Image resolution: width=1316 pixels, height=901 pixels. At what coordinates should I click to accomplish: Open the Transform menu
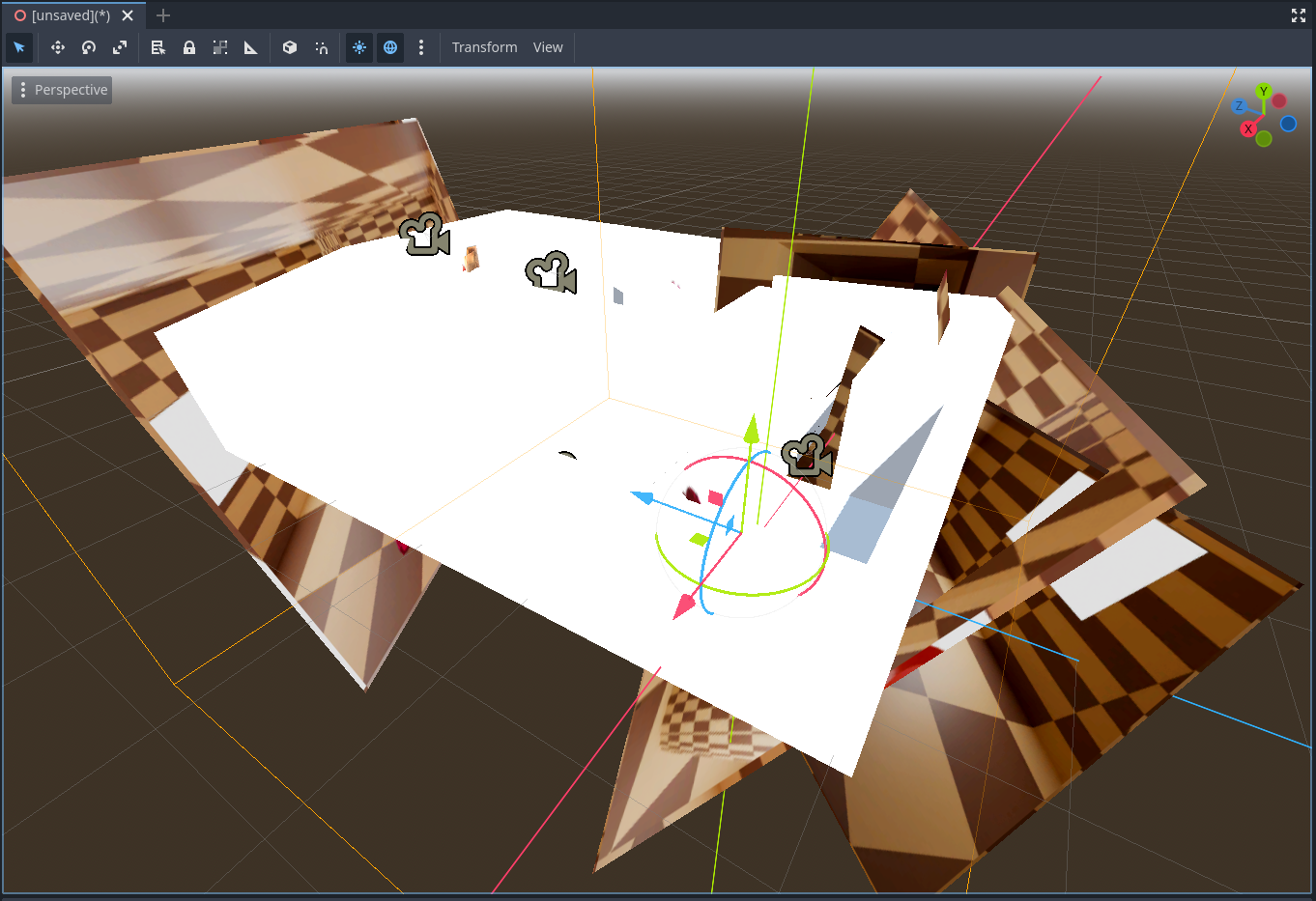484,47
